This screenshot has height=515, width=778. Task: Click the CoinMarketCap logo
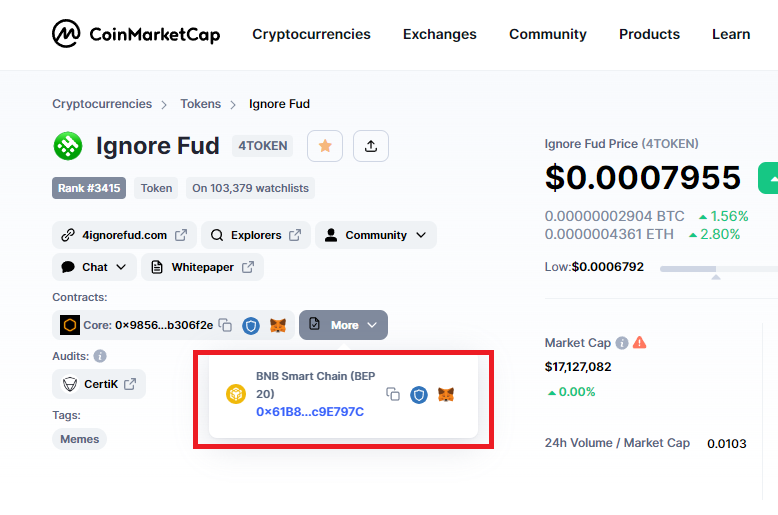(x=136, y=34)
